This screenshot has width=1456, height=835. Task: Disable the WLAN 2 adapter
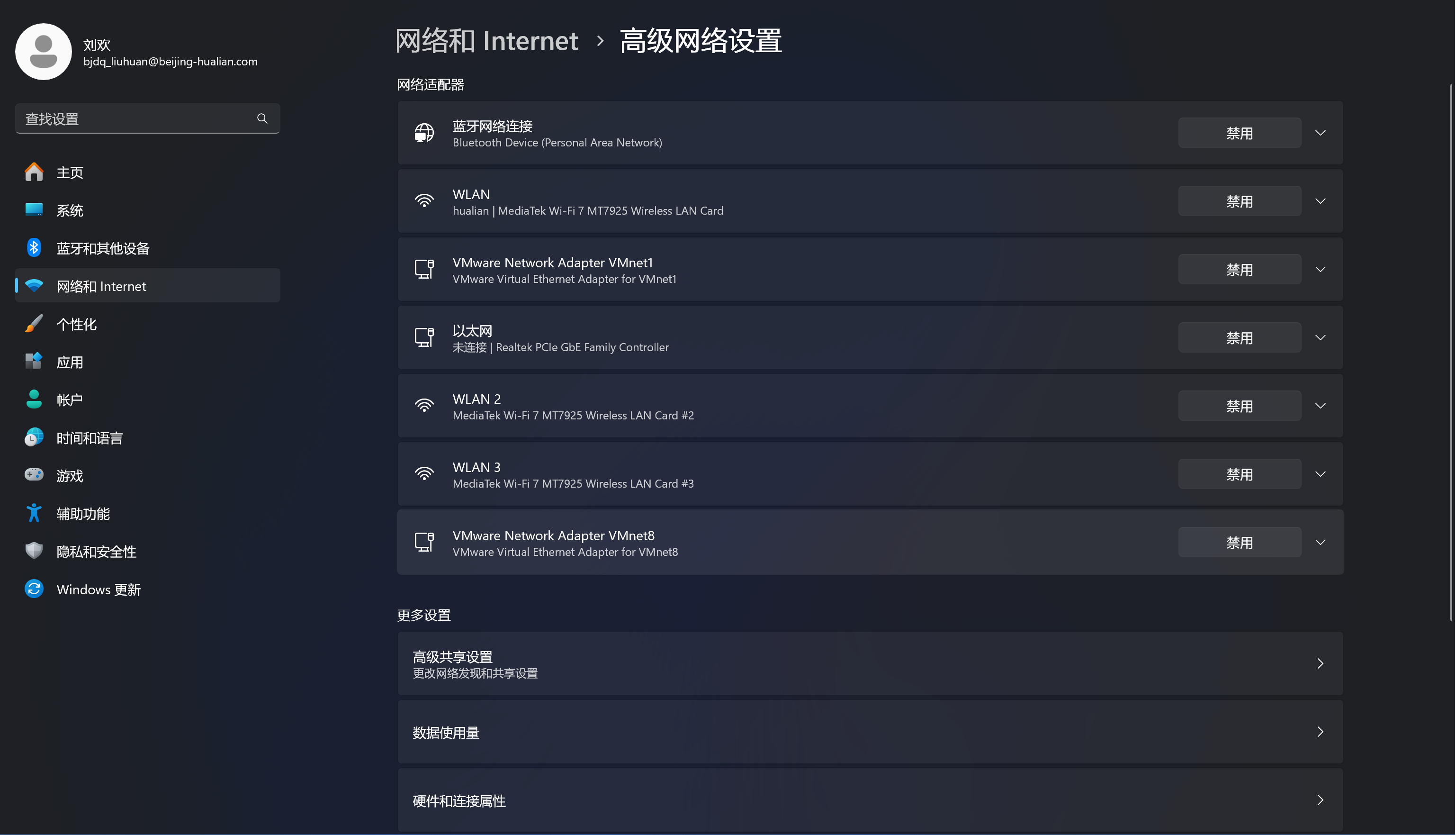point(1239,406)
